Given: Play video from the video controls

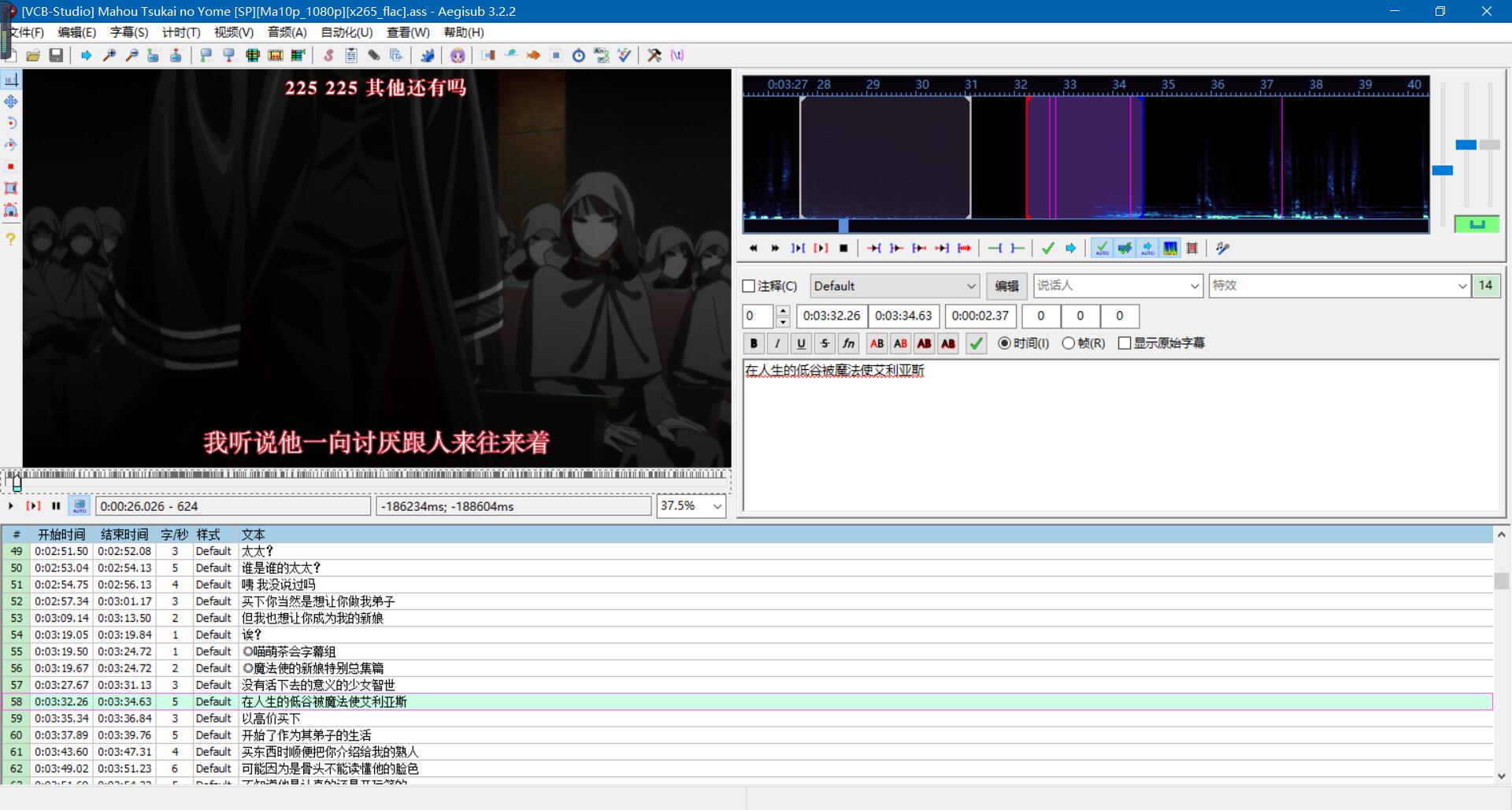Looking at the screenshot, I should (11, 506).
